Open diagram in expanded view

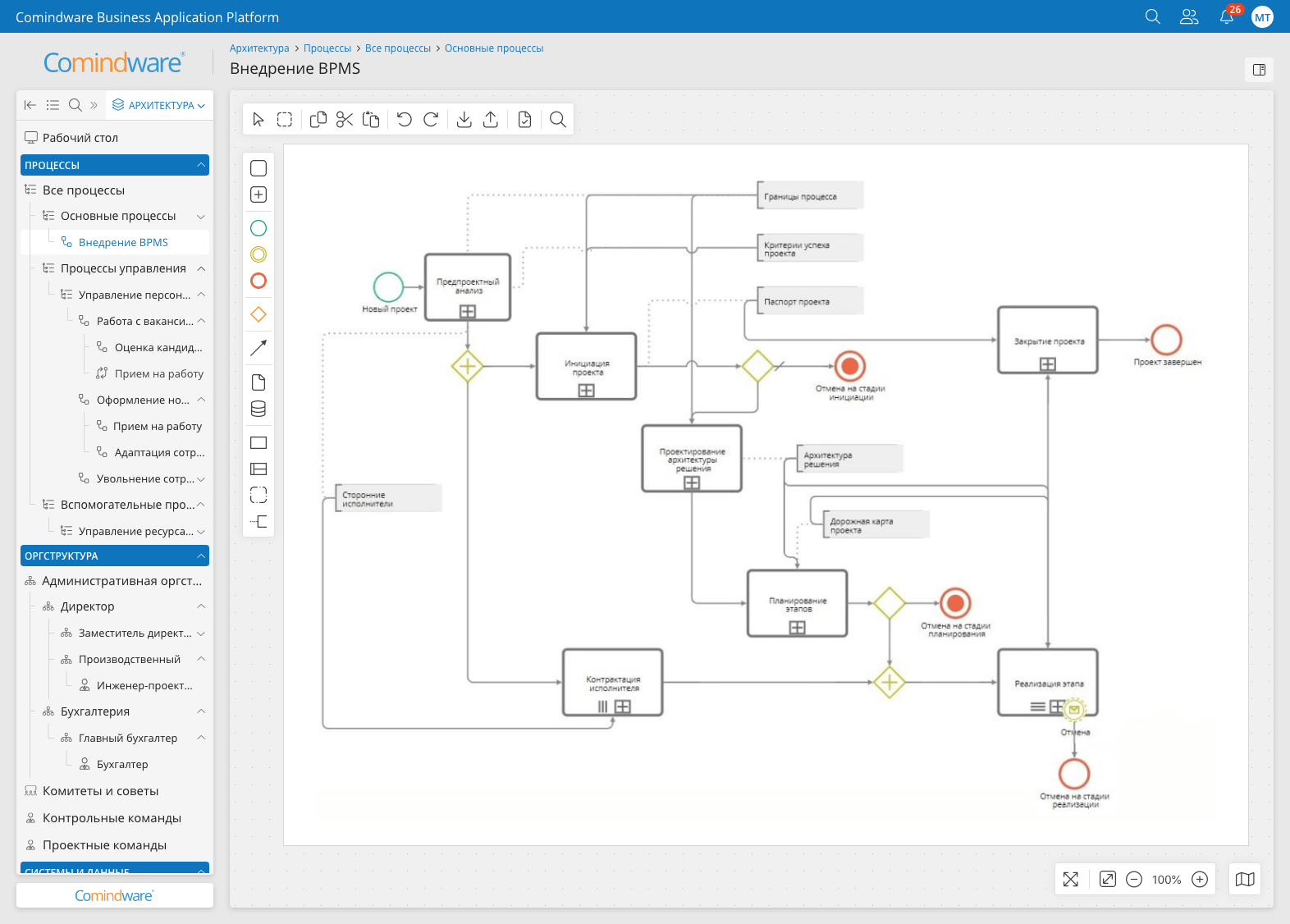[1108, 880]
